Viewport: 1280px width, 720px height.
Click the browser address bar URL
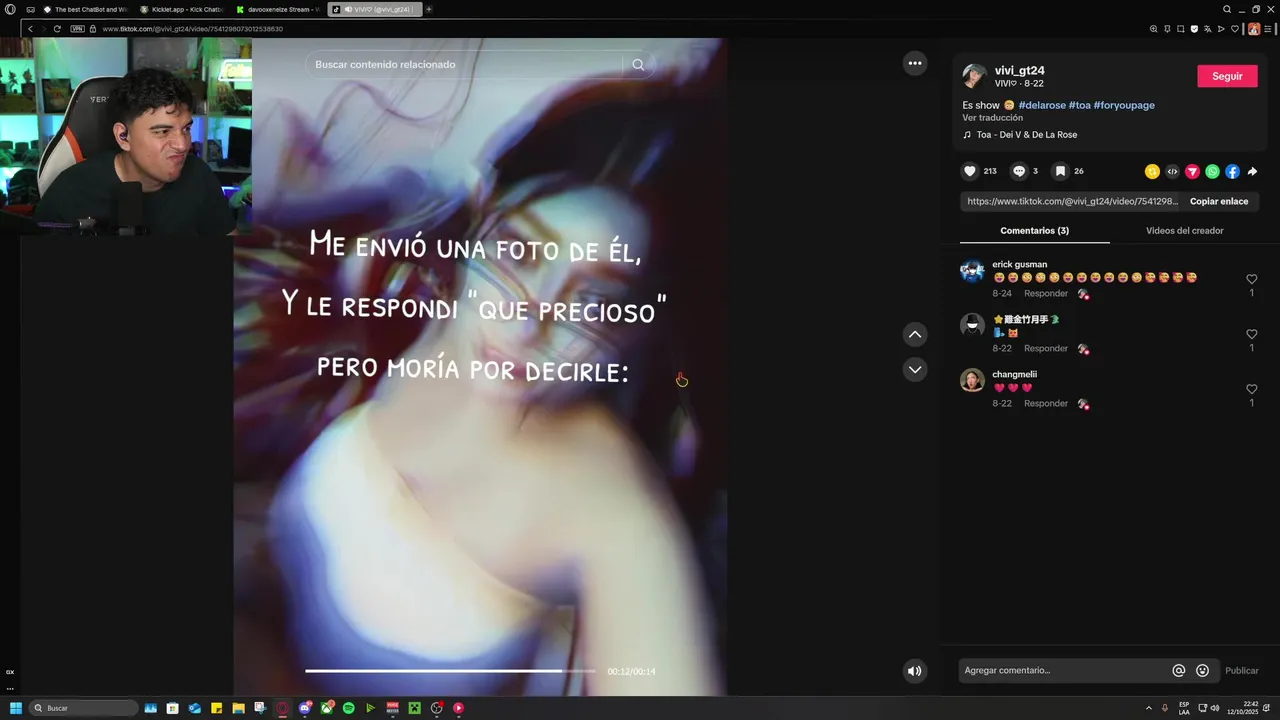[x=192, y=29]
